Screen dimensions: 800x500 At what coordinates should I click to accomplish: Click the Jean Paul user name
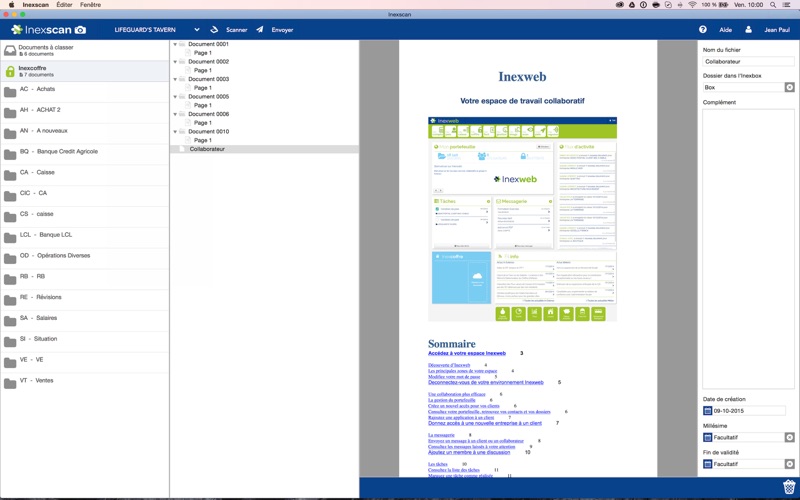coord(777,30)
